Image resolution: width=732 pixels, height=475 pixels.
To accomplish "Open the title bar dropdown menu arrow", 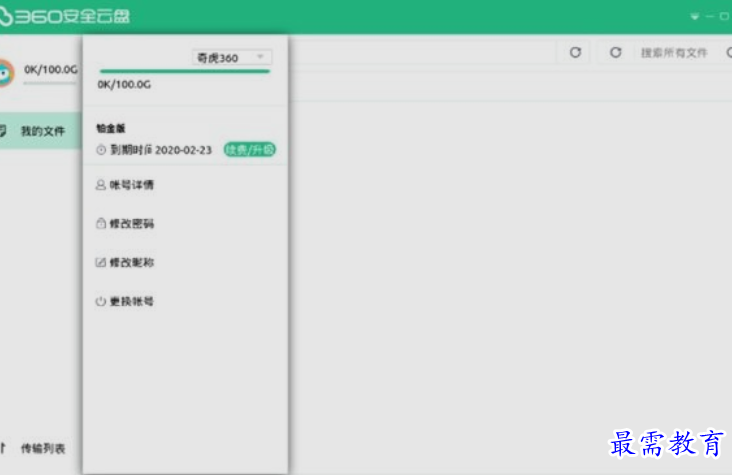I will pos(695,17).
